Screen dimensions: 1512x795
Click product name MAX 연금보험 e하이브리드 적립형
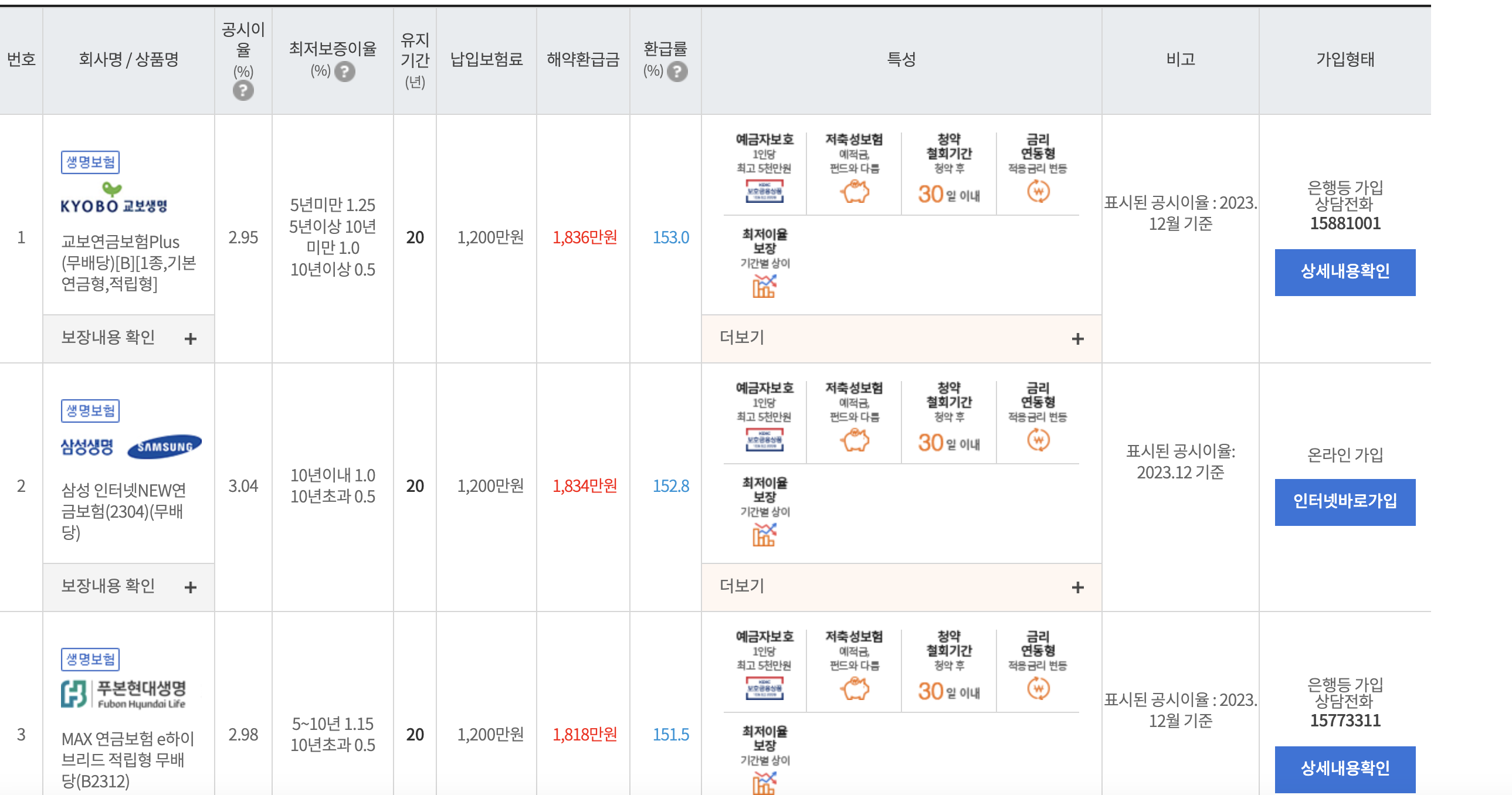(x=128, y=760)
